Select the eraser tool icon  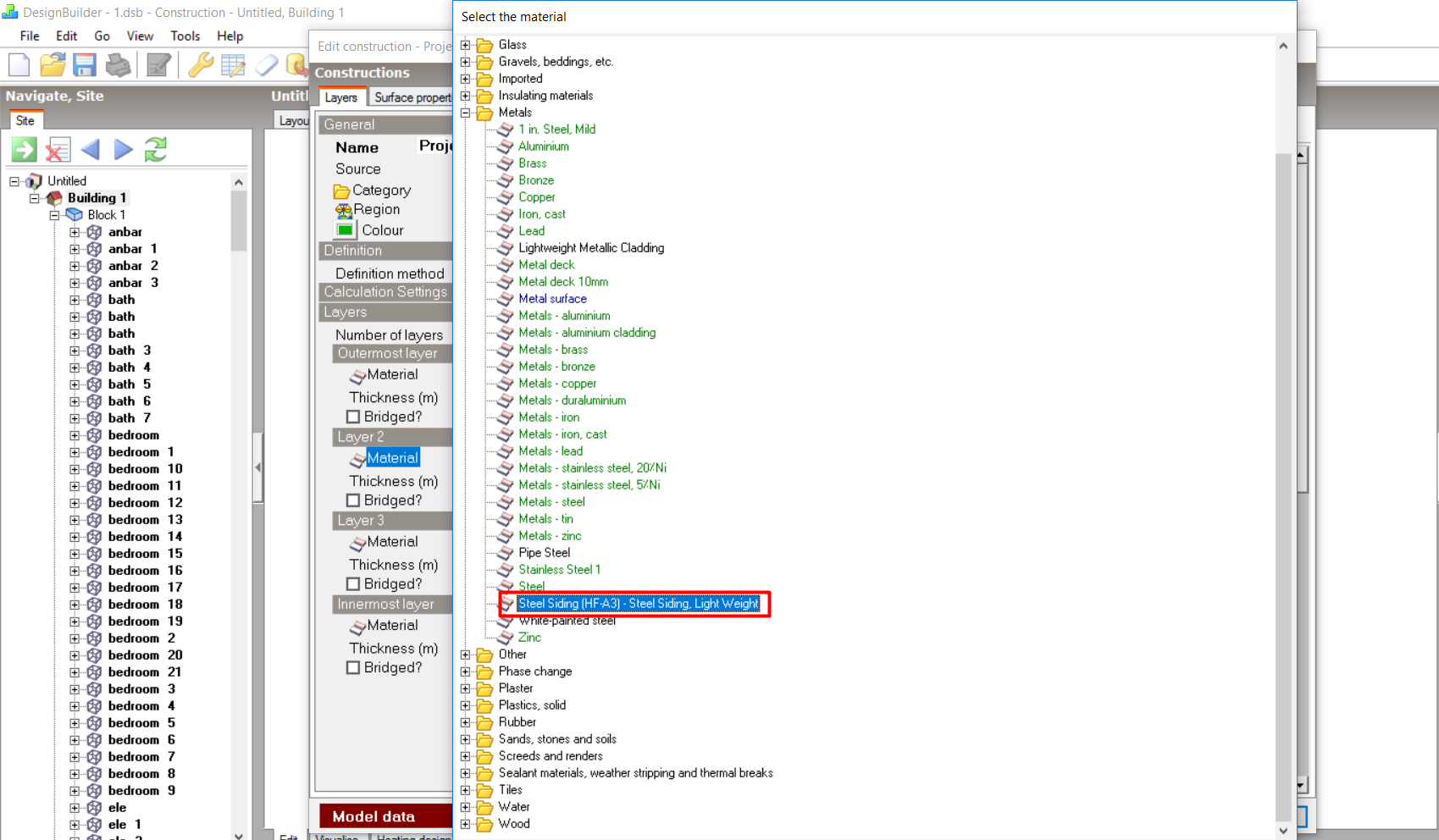pos(266,64)
